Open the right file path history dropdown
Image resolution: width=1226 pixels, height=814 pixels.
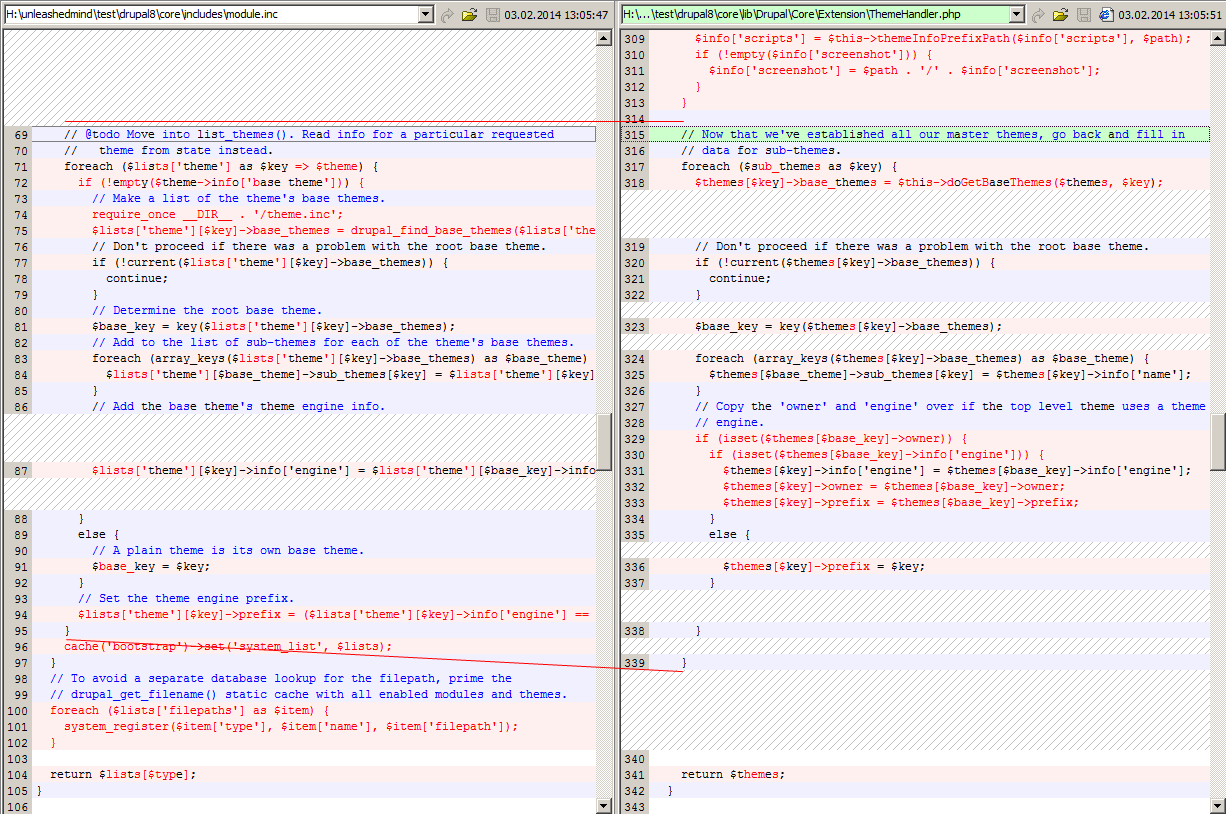pos(1017,13)
